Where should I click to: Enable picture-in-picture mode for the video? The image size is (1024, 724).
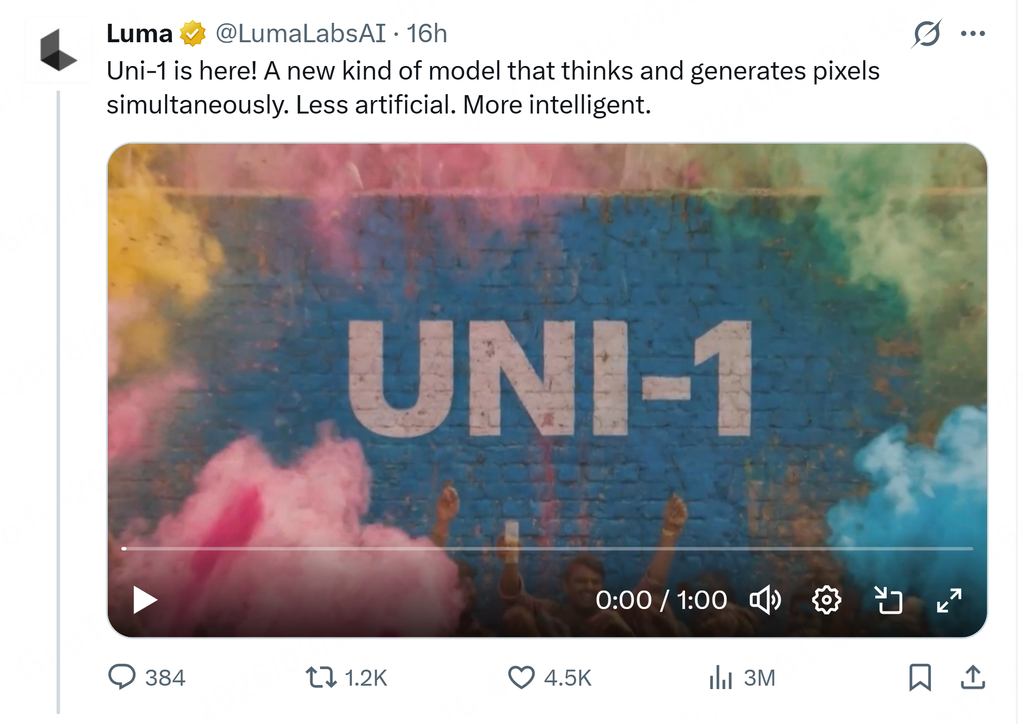[888, 600]
